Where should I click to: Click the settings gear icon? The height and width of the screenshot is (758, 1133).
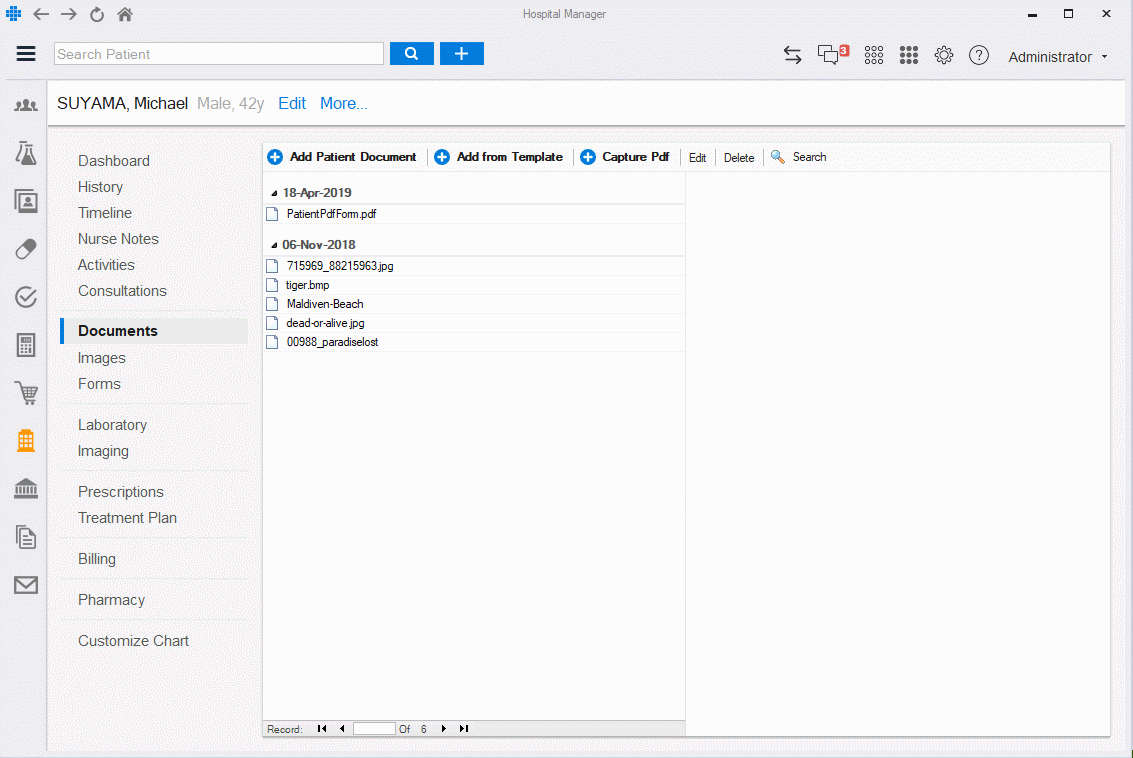pyautogui.click(x=943, y=56)
